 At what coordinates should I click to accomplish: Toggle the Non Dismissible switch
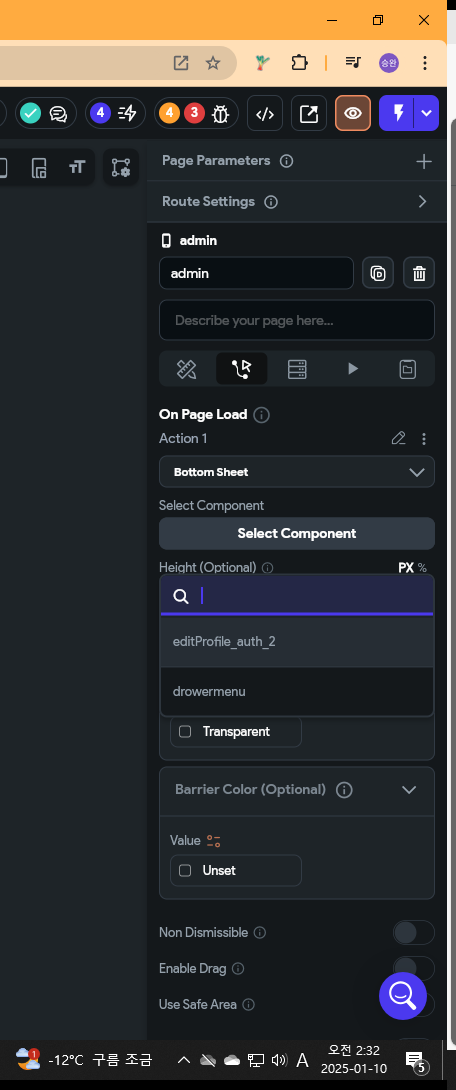(x=414, y=932)
